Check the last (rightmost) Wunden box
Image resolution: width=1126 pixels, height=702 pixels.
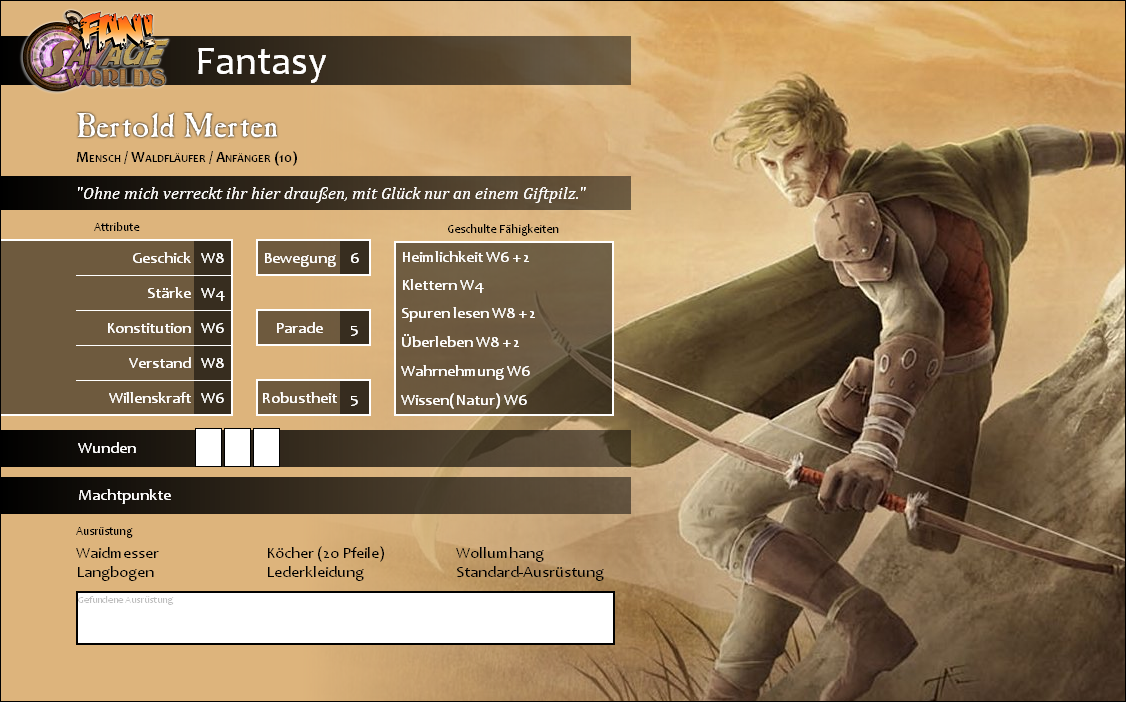(x=266, y=448)
